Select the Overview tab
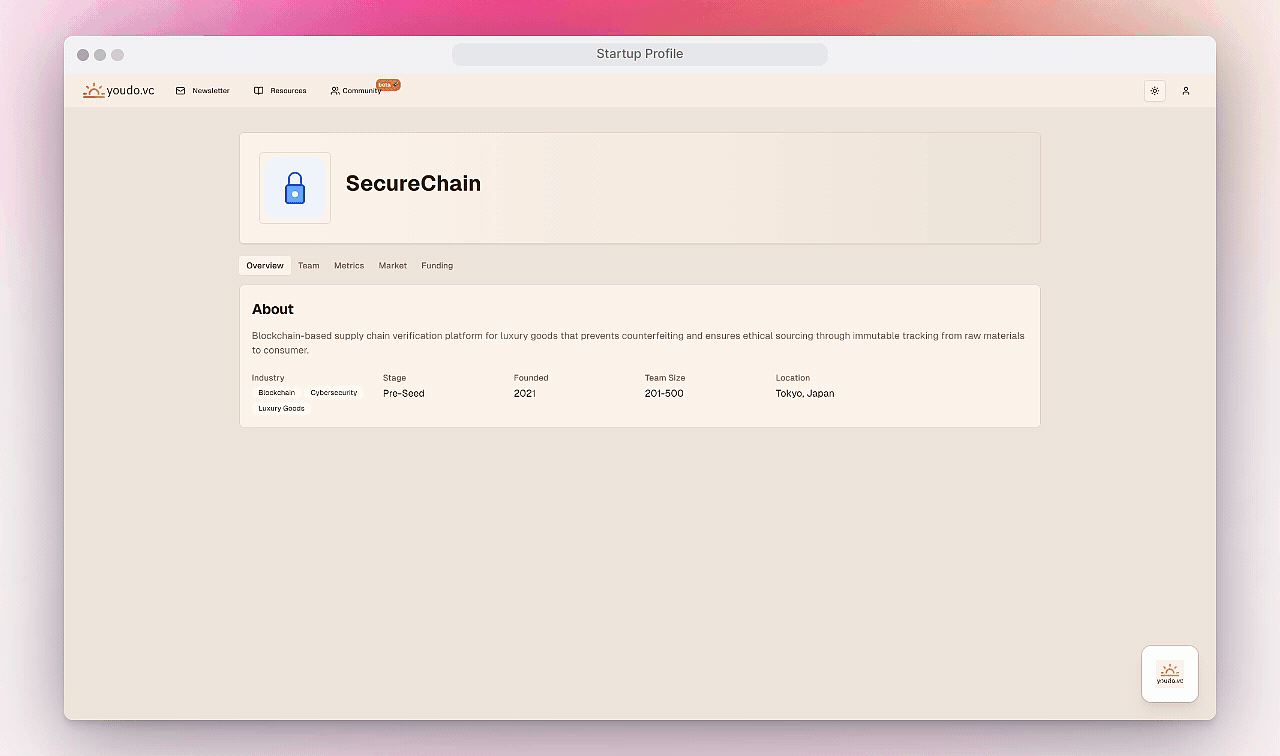The width and height of the screenshot is (1280, 756). point(265,266)
